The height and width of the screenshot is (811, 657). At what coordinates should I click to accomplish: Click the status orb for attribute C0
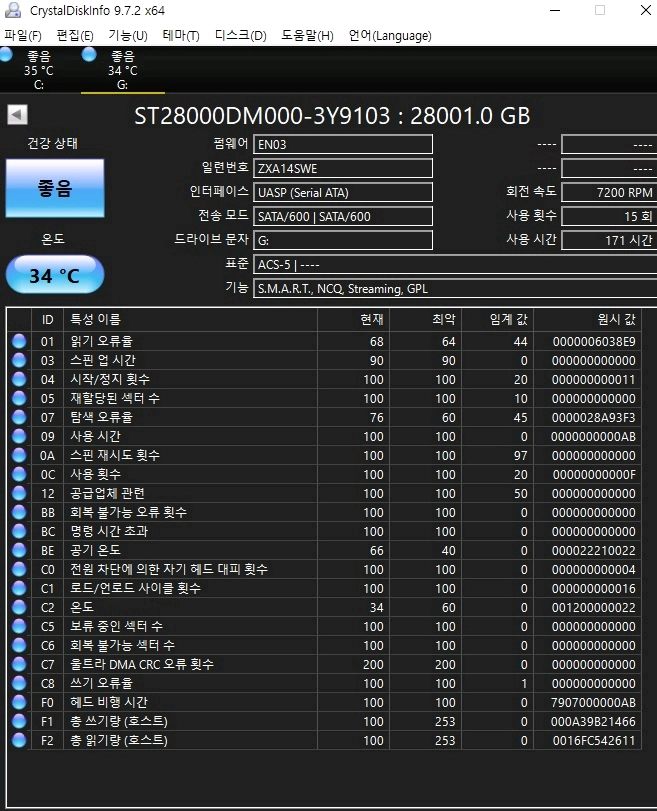pyautogui.click(x=19, y=569)
